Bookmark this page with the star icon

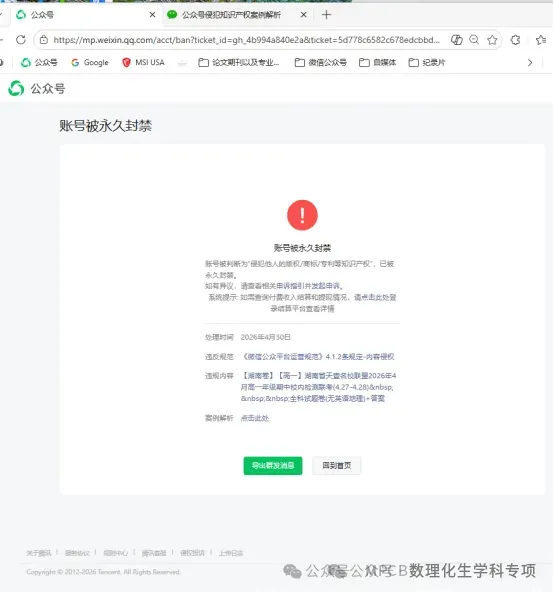(x=492, y=40)
